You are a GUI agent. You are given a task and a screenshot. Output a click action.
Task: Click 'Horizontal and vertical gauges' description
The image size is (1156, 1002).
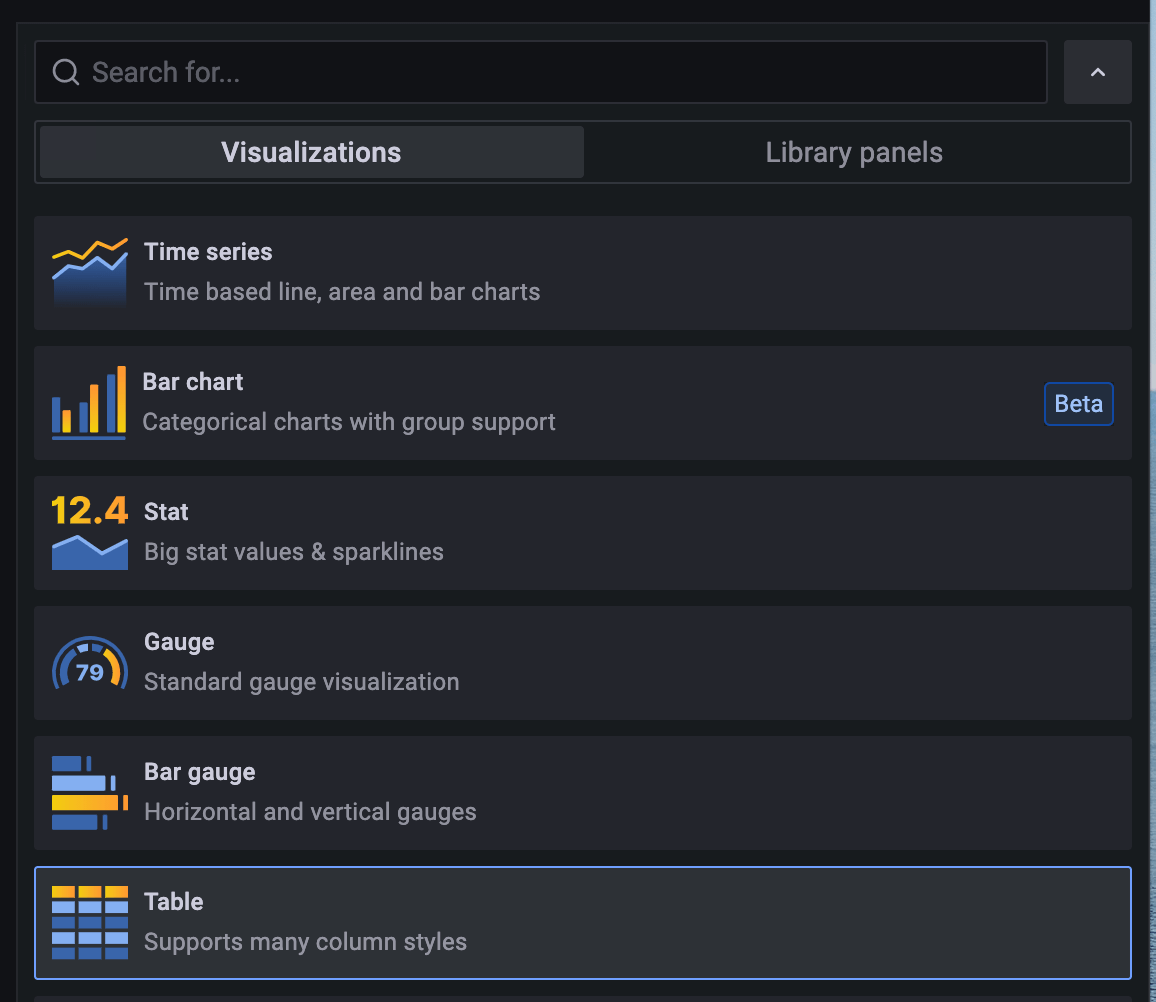pyautogui.click(x=310, y=812)
